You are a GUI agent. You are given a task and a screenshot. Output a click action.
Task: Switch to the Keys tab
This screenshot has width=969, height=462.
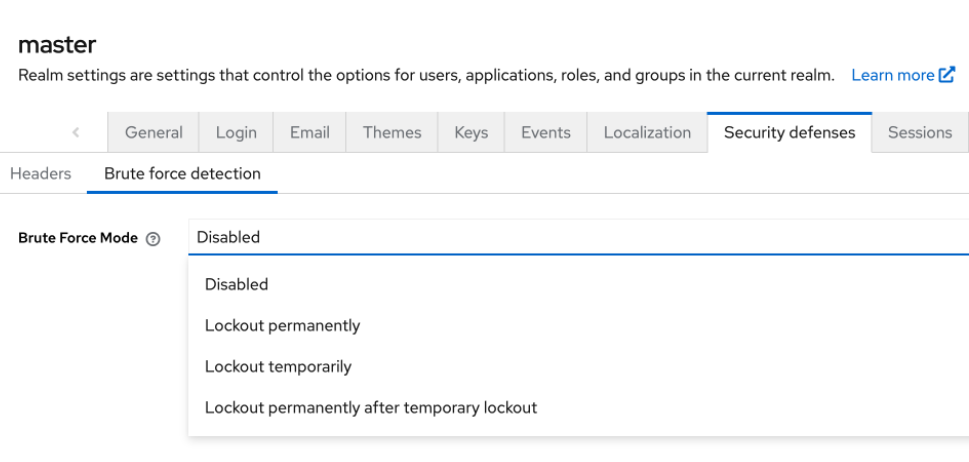pos(471,132)
